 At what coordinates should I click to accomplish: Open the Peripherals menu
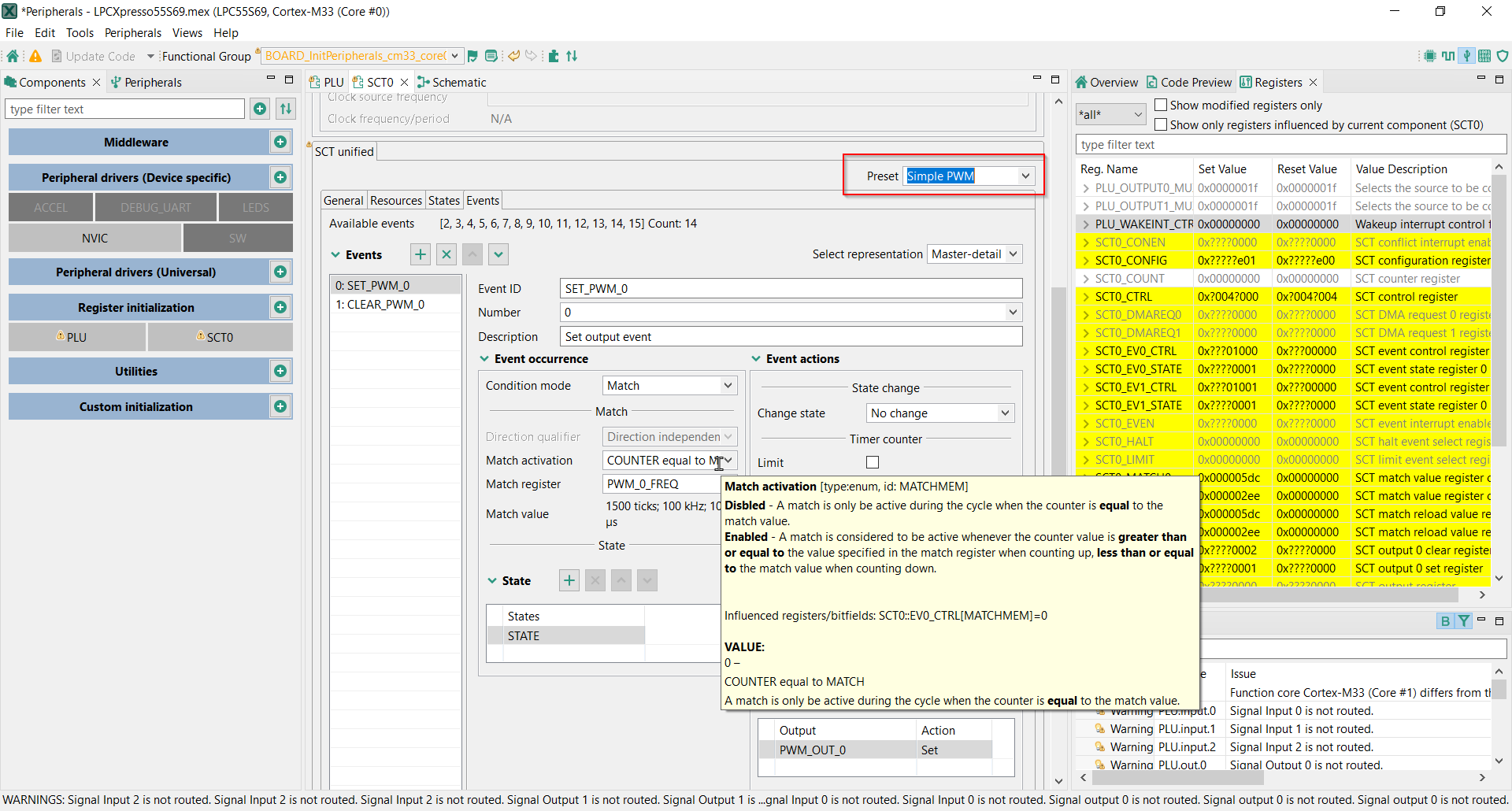[132, 33]
